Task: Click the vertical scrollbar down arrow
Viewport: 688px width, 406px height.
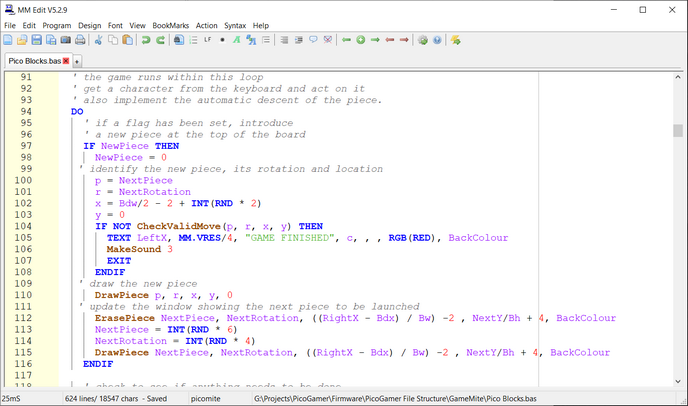Action: [678, 381]
